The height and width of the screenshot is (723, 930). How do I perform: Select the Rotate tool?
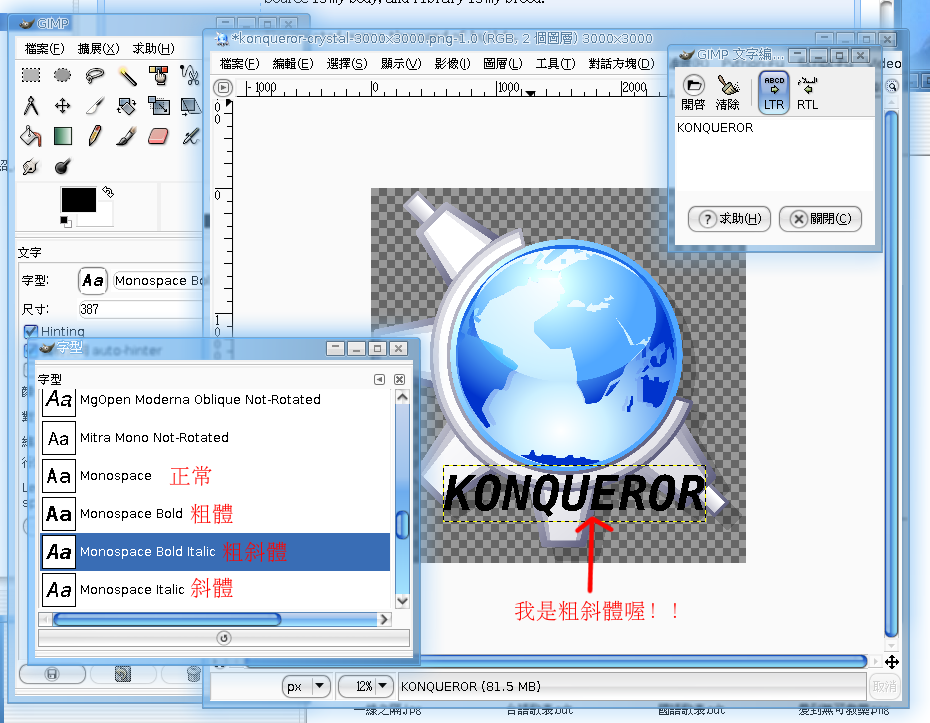pos(126,106)
